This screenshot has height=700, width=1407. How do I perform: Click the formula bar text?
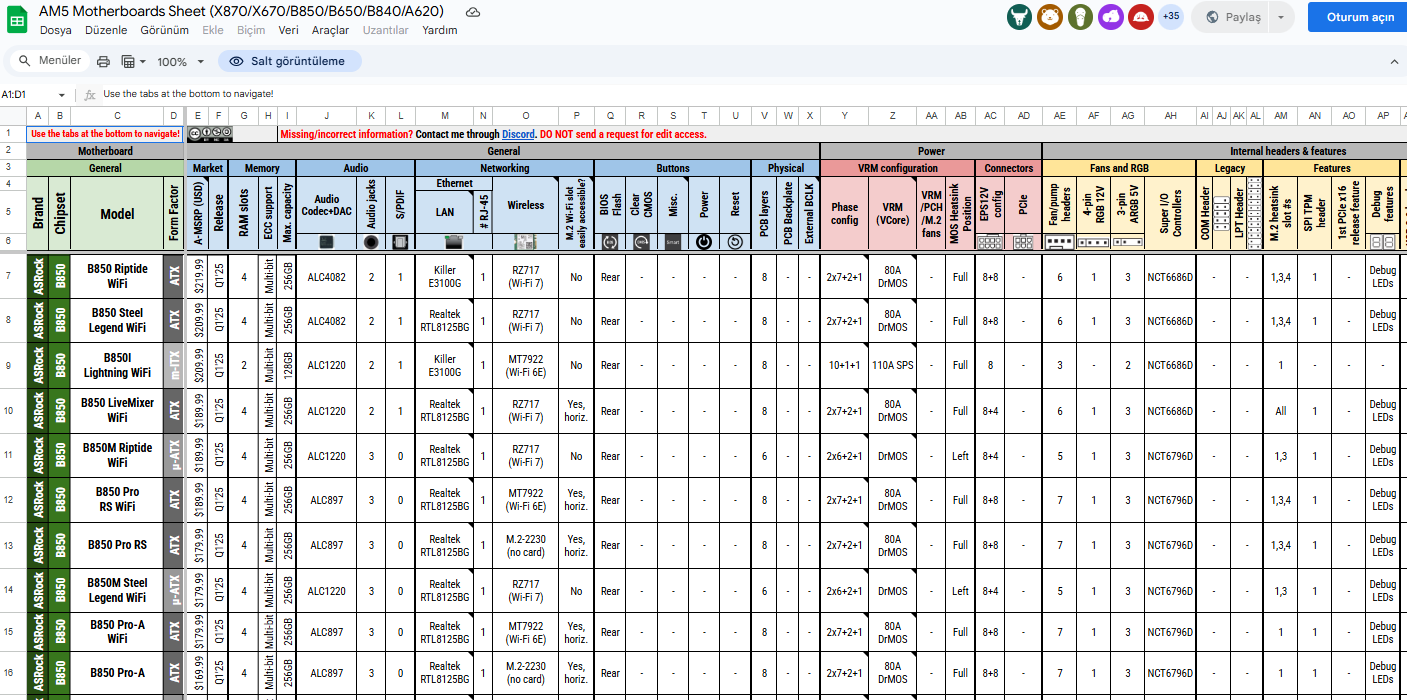coord(188,94)
